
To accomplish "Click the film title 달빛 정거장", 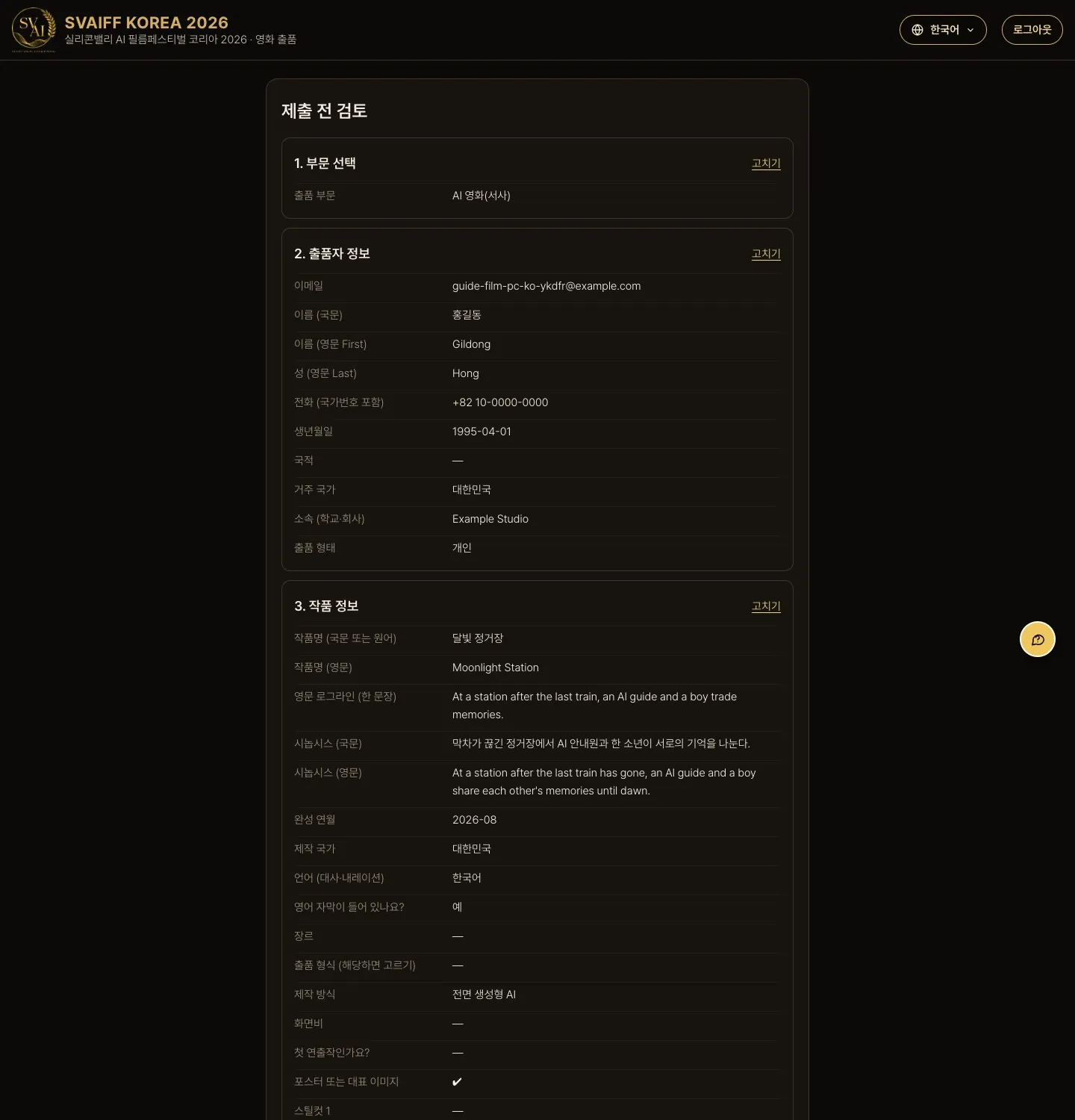I will point(478,638).
